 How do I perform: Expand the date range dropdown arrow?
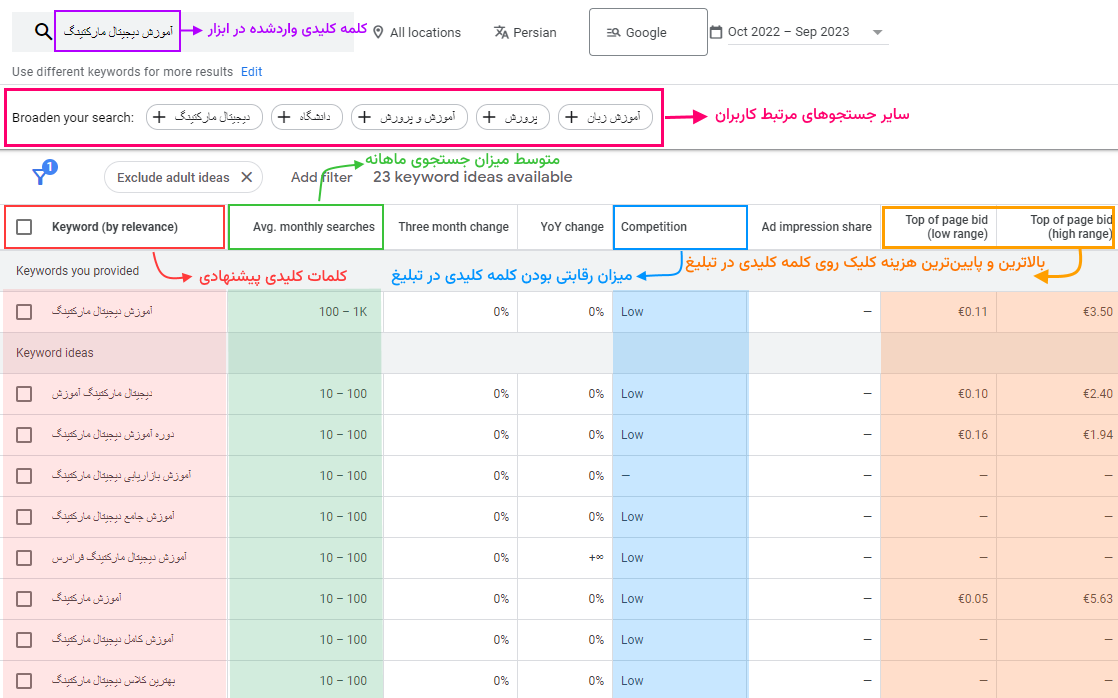[x=877, y=32]
